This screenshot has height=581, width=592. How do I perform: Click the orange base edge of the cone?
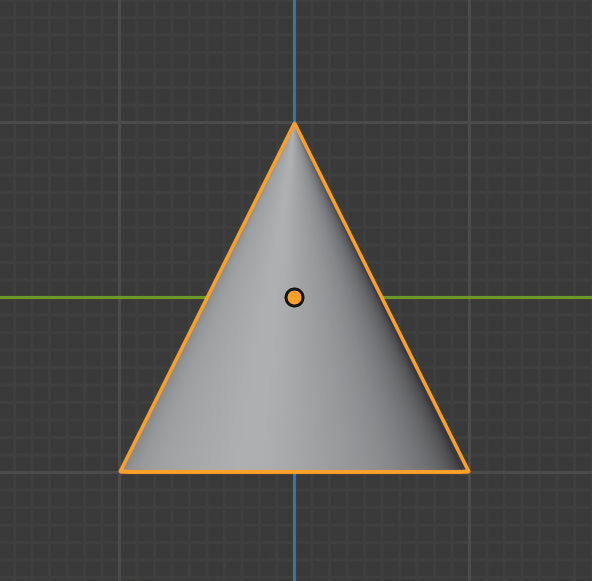[x=294, y=472]
